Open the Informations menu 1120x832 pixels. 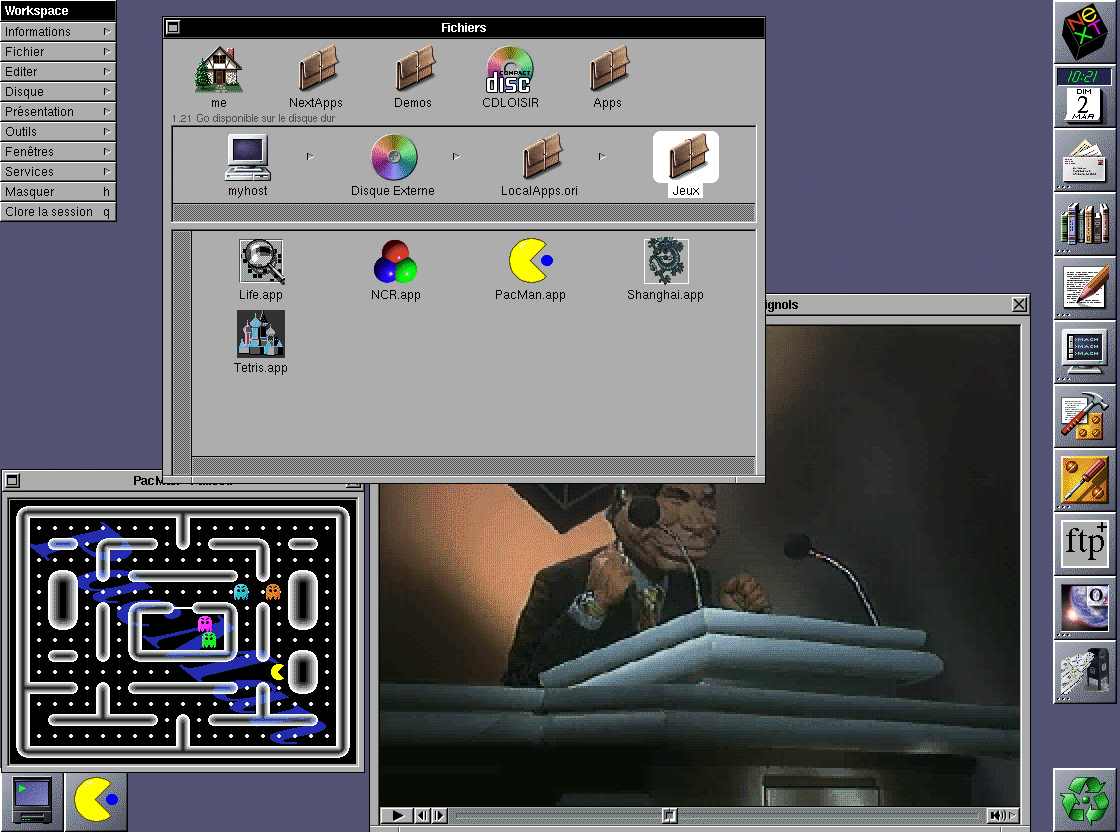(58, 31)
